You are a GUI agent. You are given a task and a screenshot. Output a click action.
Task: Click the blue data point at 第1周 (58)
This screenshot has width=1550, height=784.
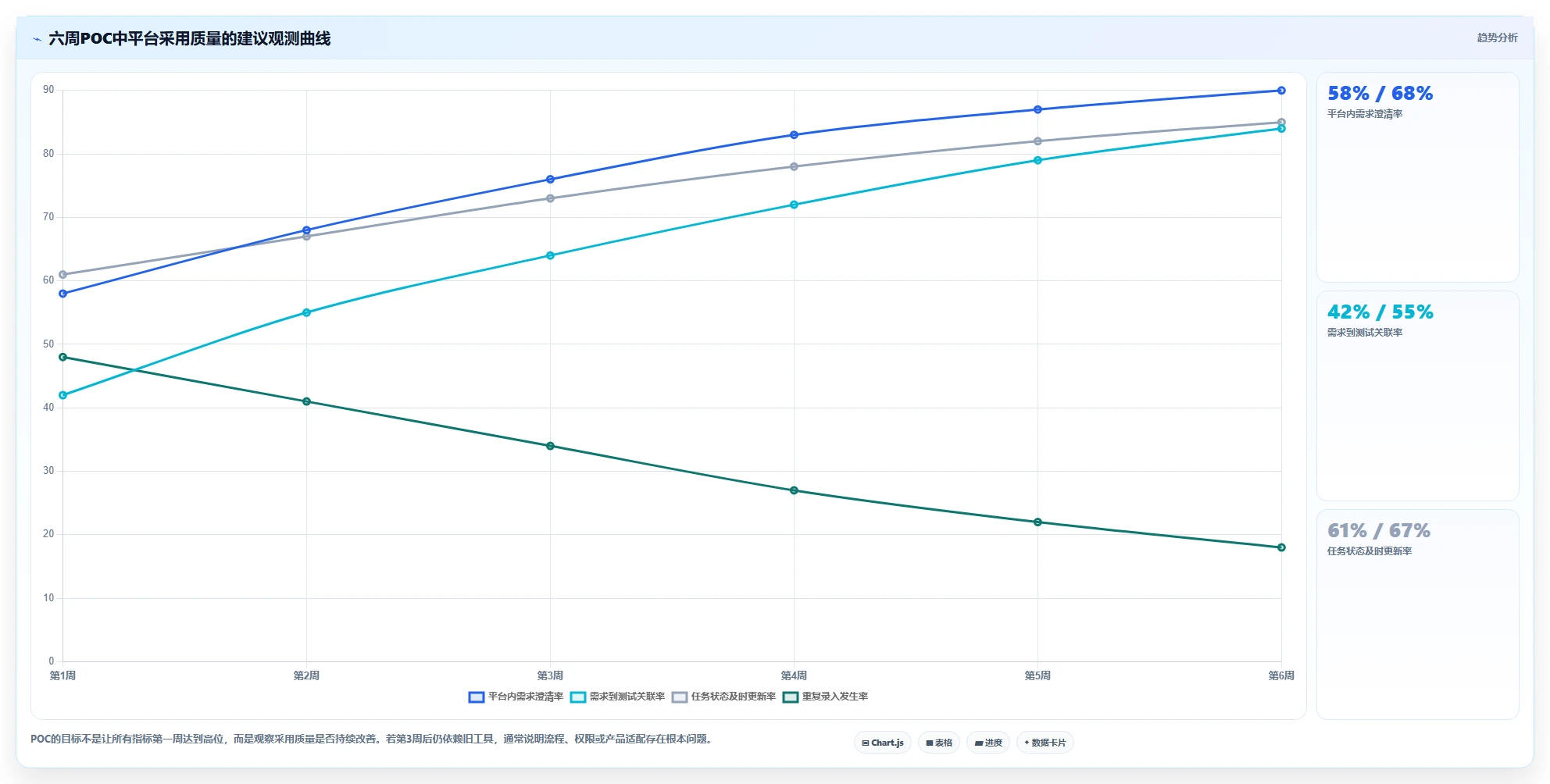coord(62,294)
